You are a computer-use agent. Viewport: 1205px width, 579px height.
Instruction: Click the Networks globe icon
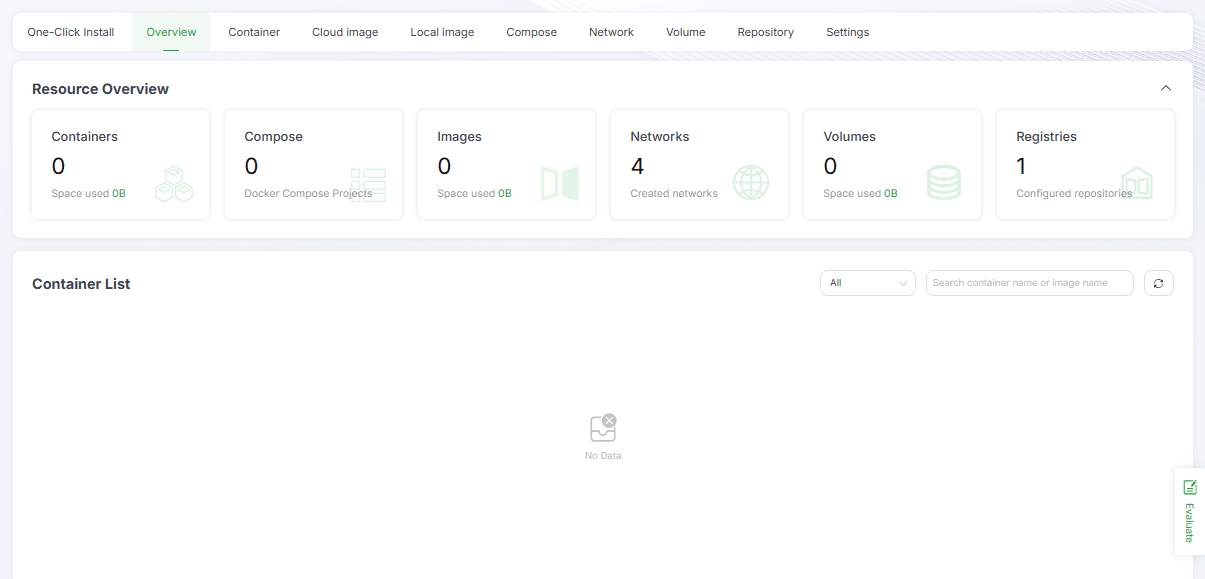click(751, 183)
